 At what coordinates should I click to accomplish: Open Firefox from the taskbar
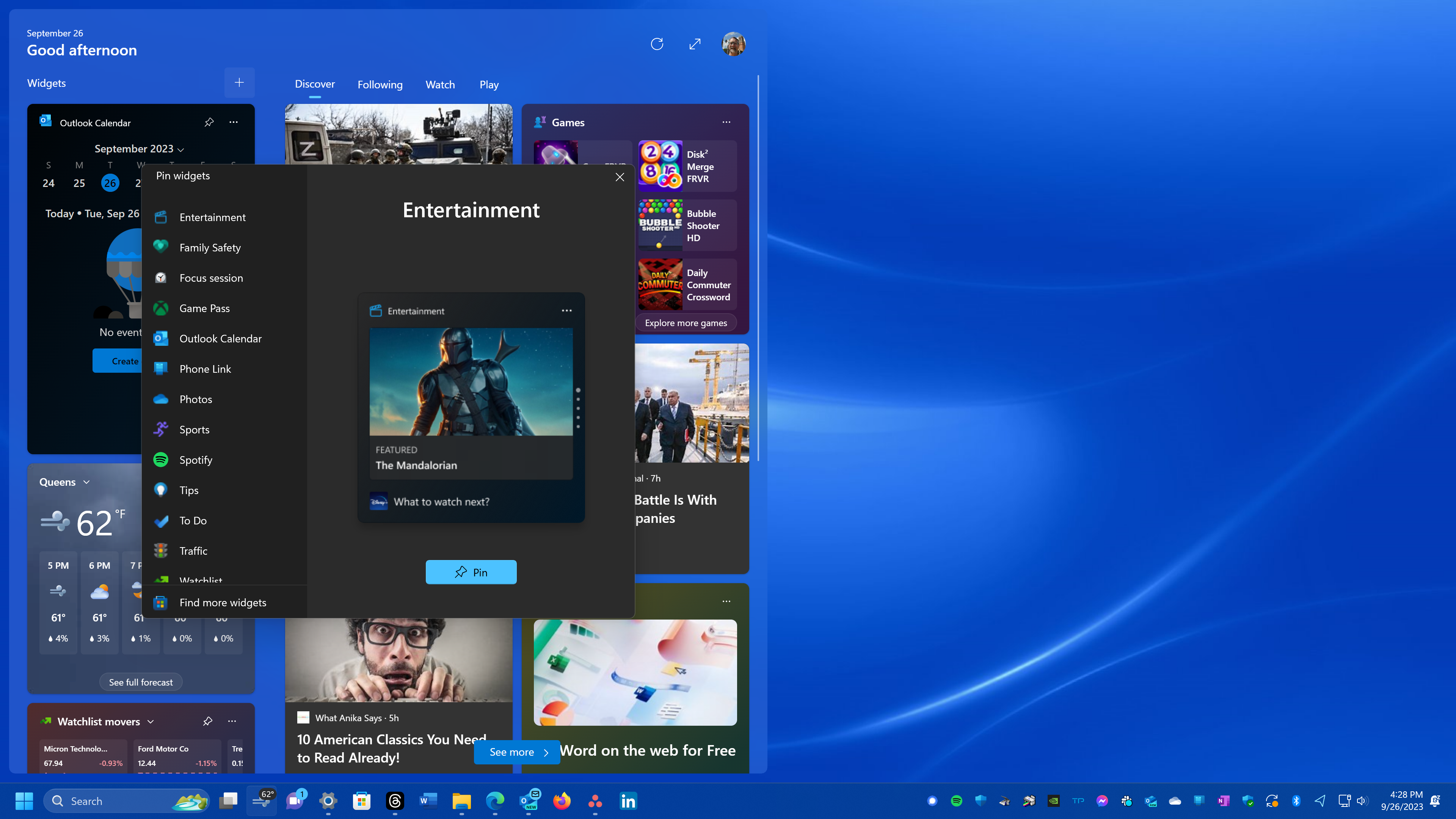[x=562, y=801]
